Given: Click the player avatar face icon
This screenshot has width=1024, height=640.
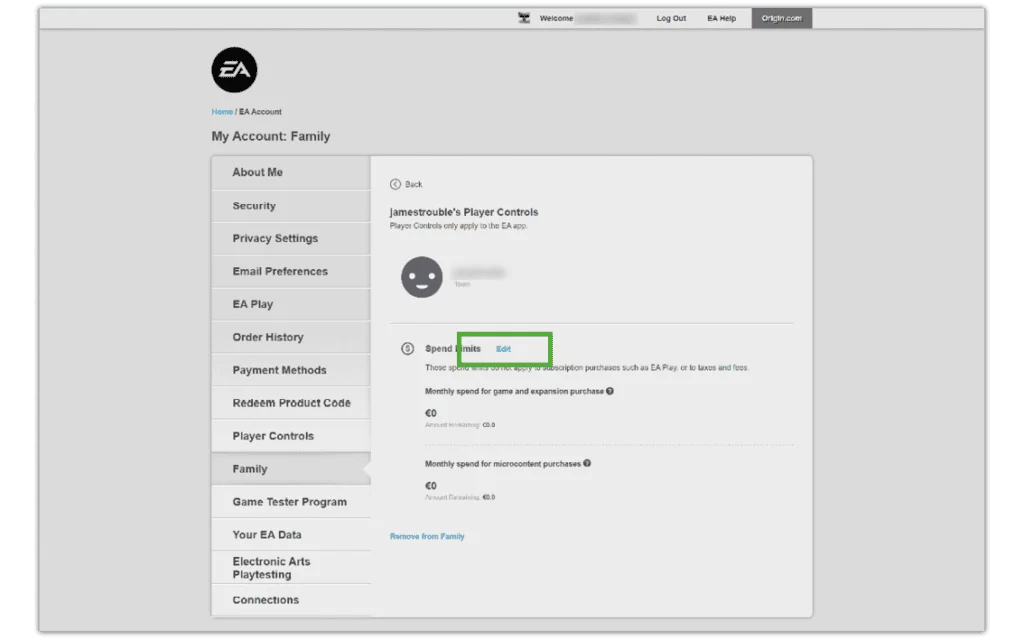Looking at the screenshot, I should pos(422,277).
